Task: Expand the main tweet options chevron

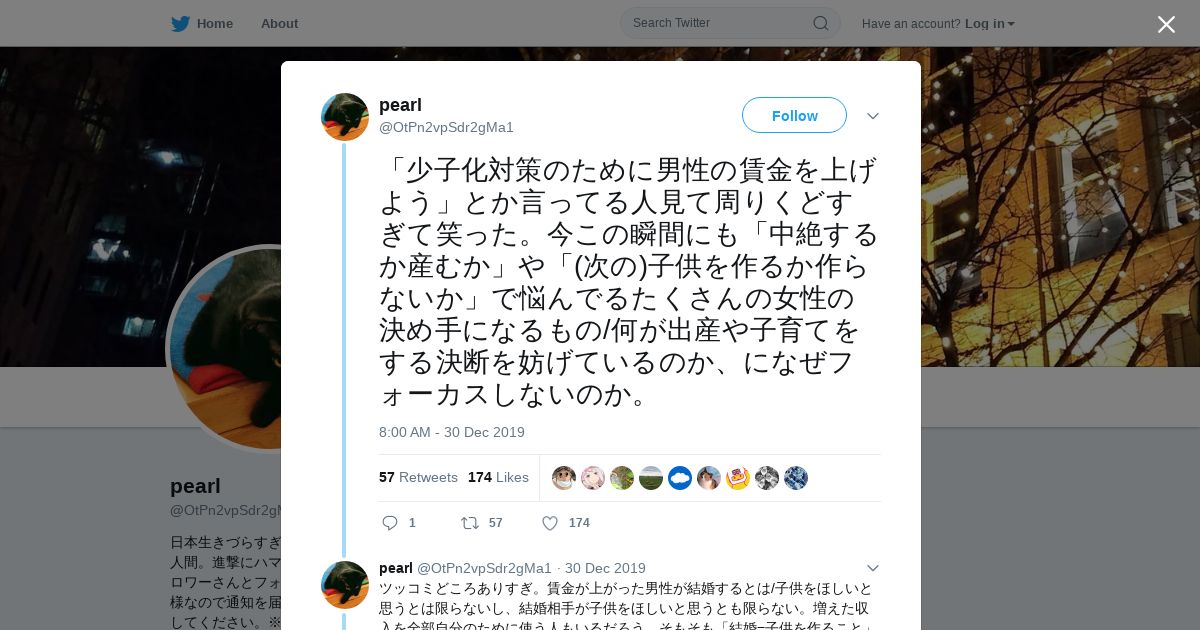Action: 873,116
